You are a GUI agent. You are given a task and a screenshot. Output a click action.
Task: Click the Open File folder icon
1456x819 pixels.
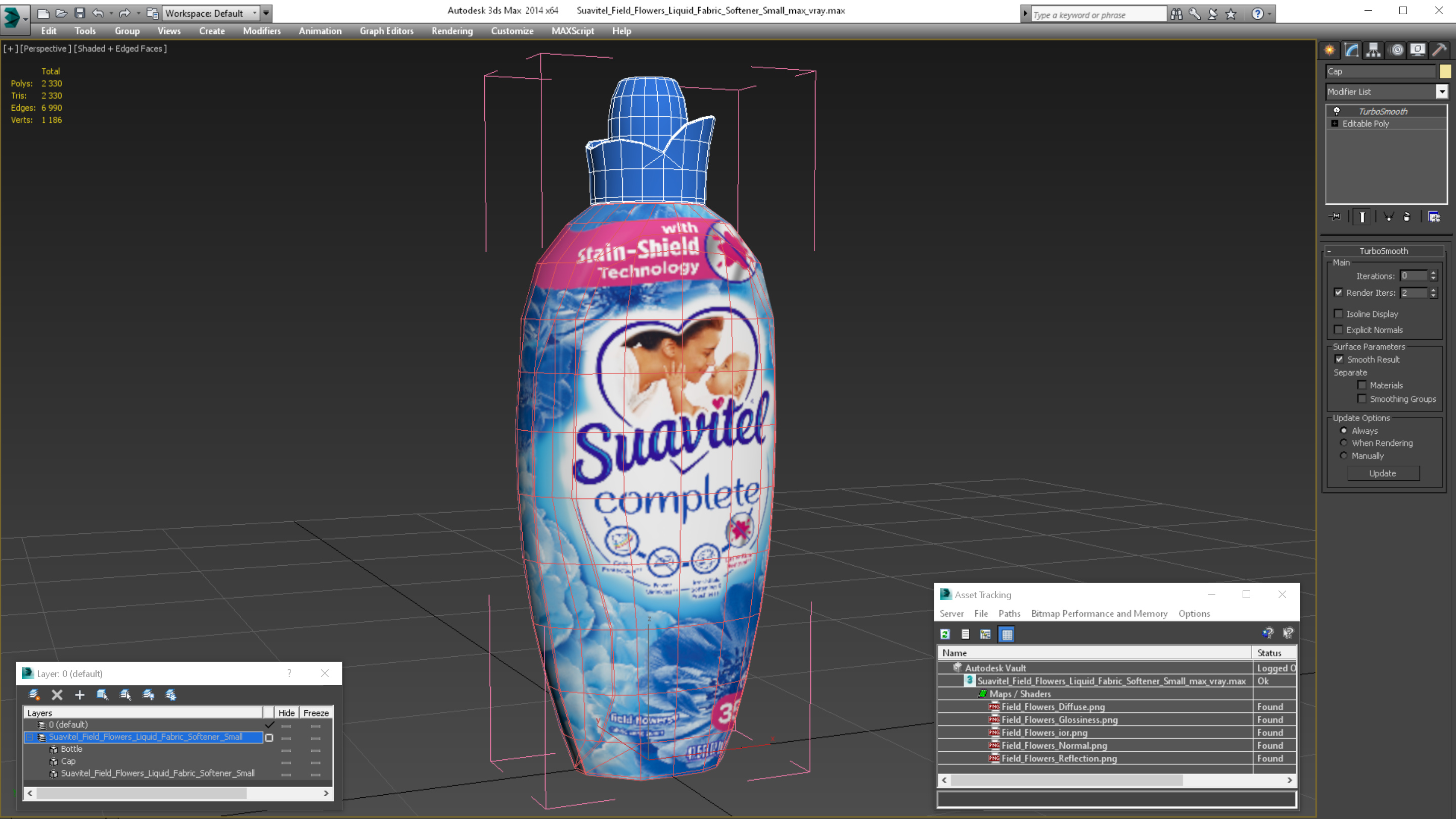coord(61,13)
